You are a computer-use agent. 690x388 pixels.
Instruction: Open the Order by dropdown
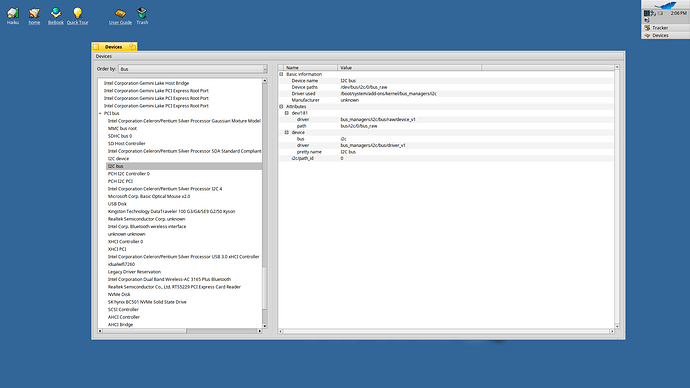(192, 69)
